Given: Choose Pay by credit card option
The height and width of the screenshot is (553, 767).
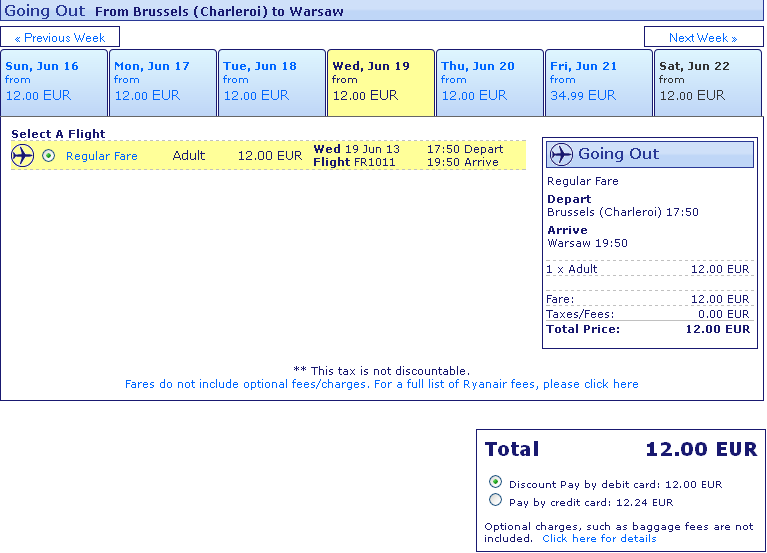Looking at the screenshot, I should [495, 500].
